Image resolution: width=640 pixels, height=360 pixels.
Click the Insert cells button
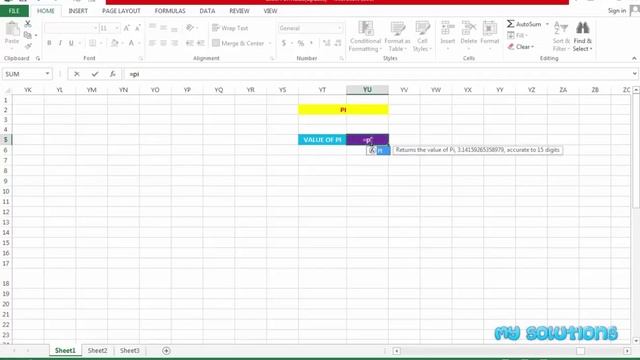click(x=448, y=36)
